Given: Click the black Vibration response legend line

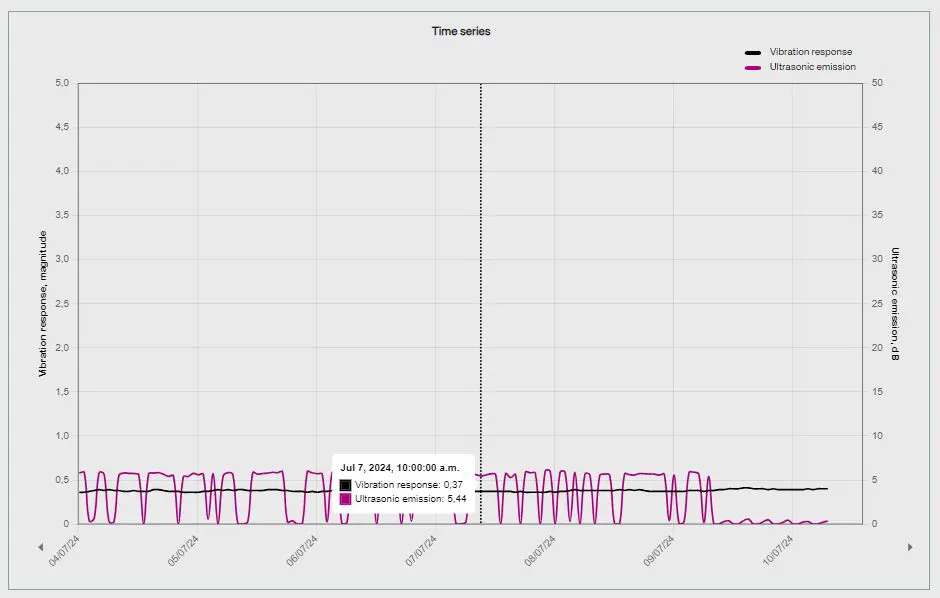Looking at the screenshot, I should 754,52.
